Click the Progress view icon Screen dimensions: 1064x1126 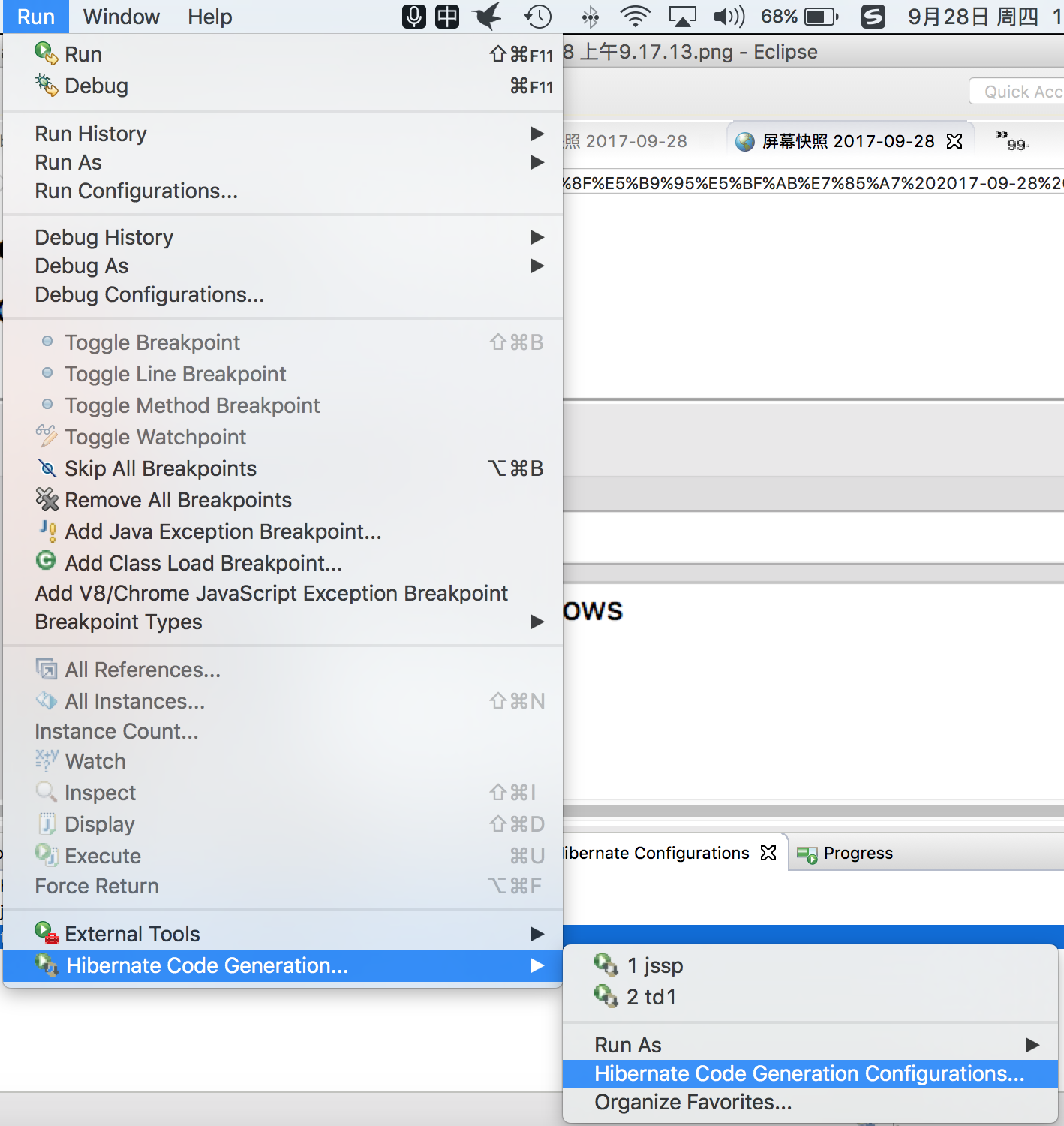coord(807,854)
